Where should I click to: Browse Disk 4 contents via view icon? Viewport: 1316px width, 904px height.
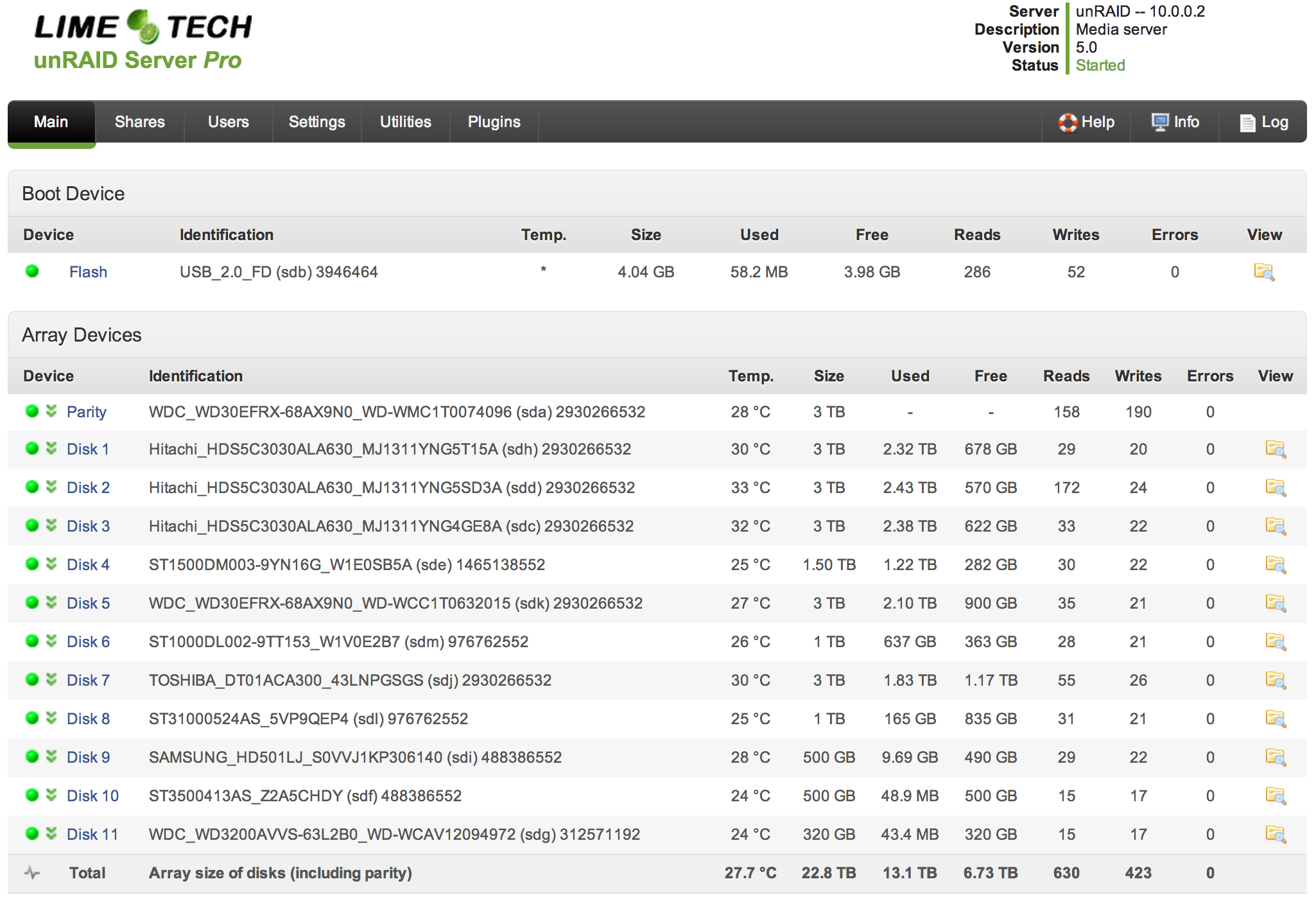[x=1276, y=564]
